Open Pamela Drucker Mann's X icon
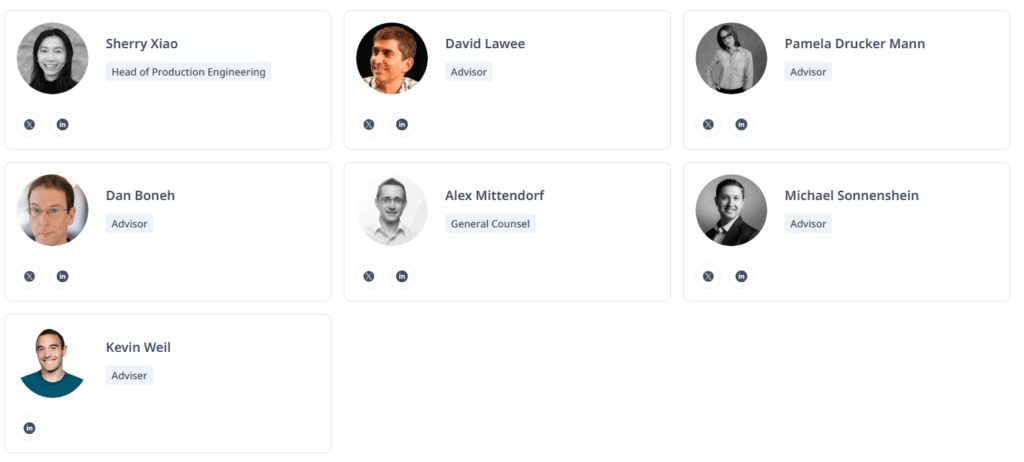The image size is (1024, 462). click(x=708, y=125)
